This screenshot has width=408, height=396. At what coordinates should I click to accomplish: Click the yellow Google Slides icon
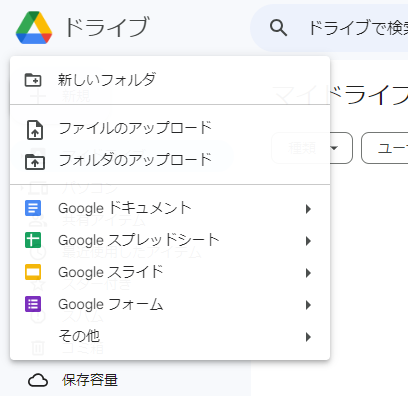pyautogui.click(x=33, y=272)
